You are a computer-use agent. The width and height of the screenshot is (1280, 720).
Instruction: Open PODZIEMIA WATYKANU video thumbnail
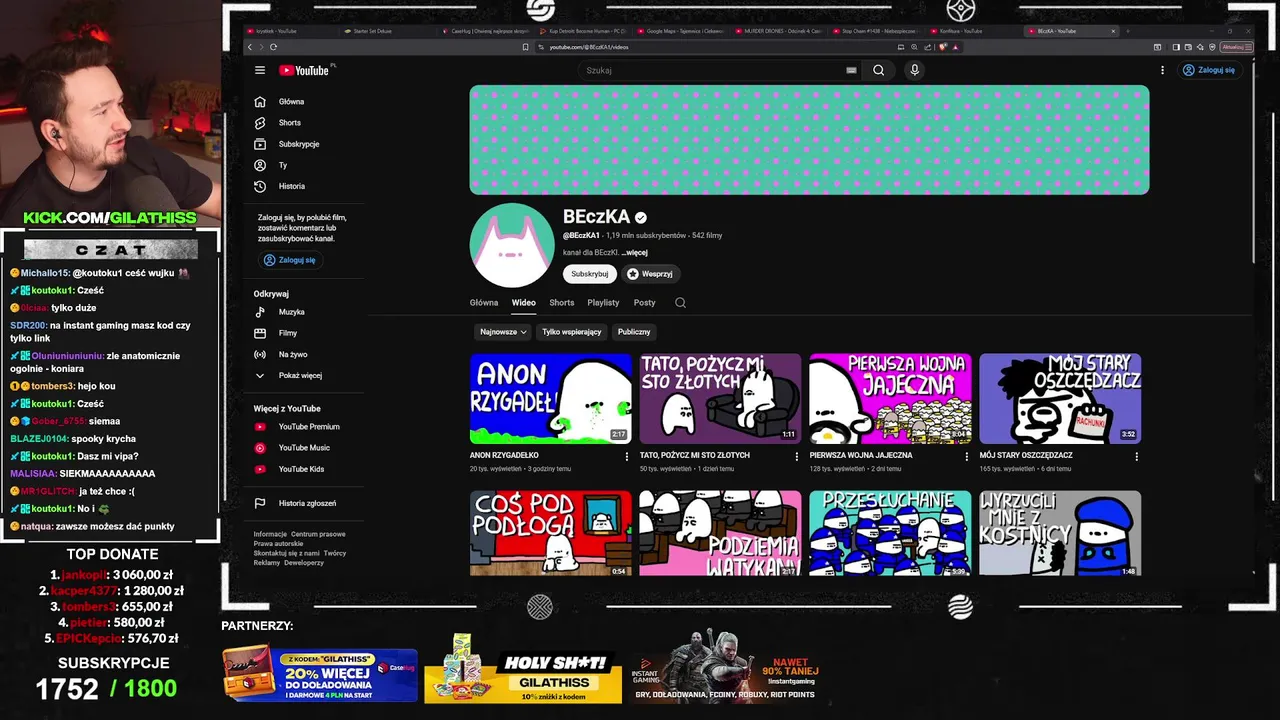pos(721,533)
